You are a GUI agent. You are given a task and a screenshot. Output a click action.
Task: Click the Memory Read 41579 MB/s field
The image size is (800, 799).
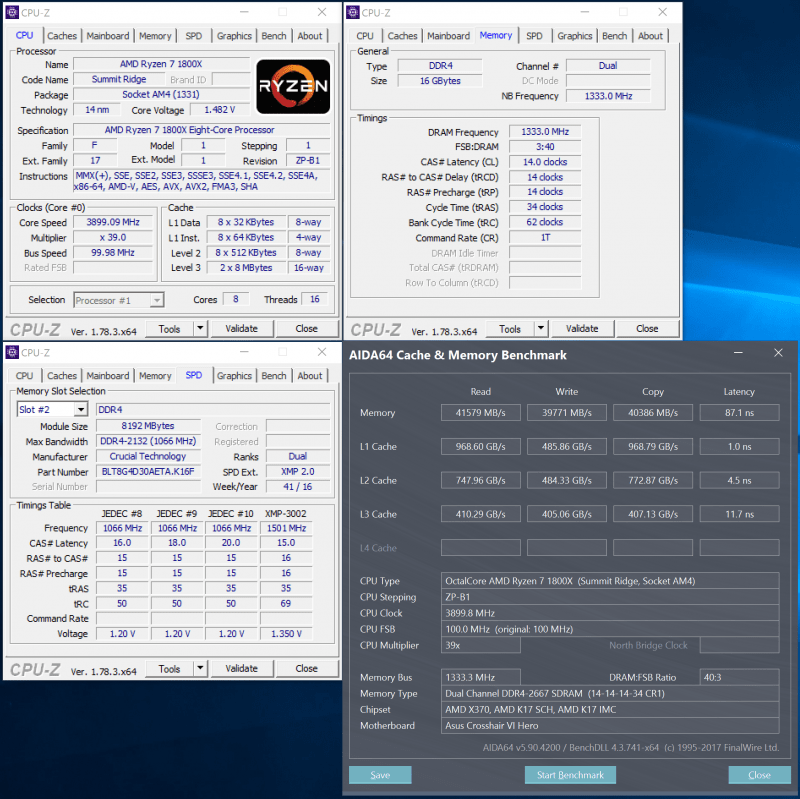coord(479,413)
